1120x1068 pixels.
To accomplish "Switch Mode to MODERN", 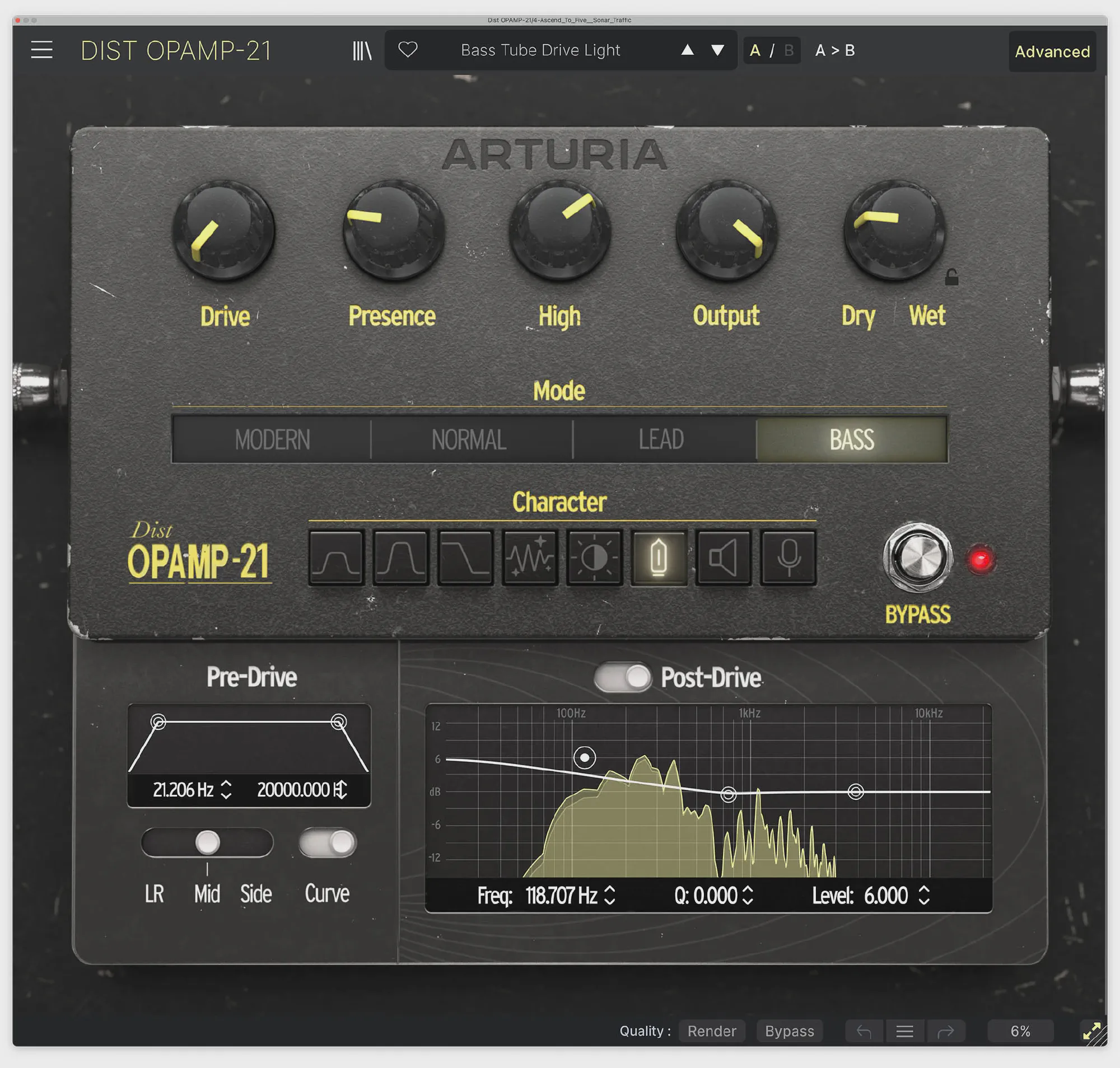I will click(x=272, y=440).
